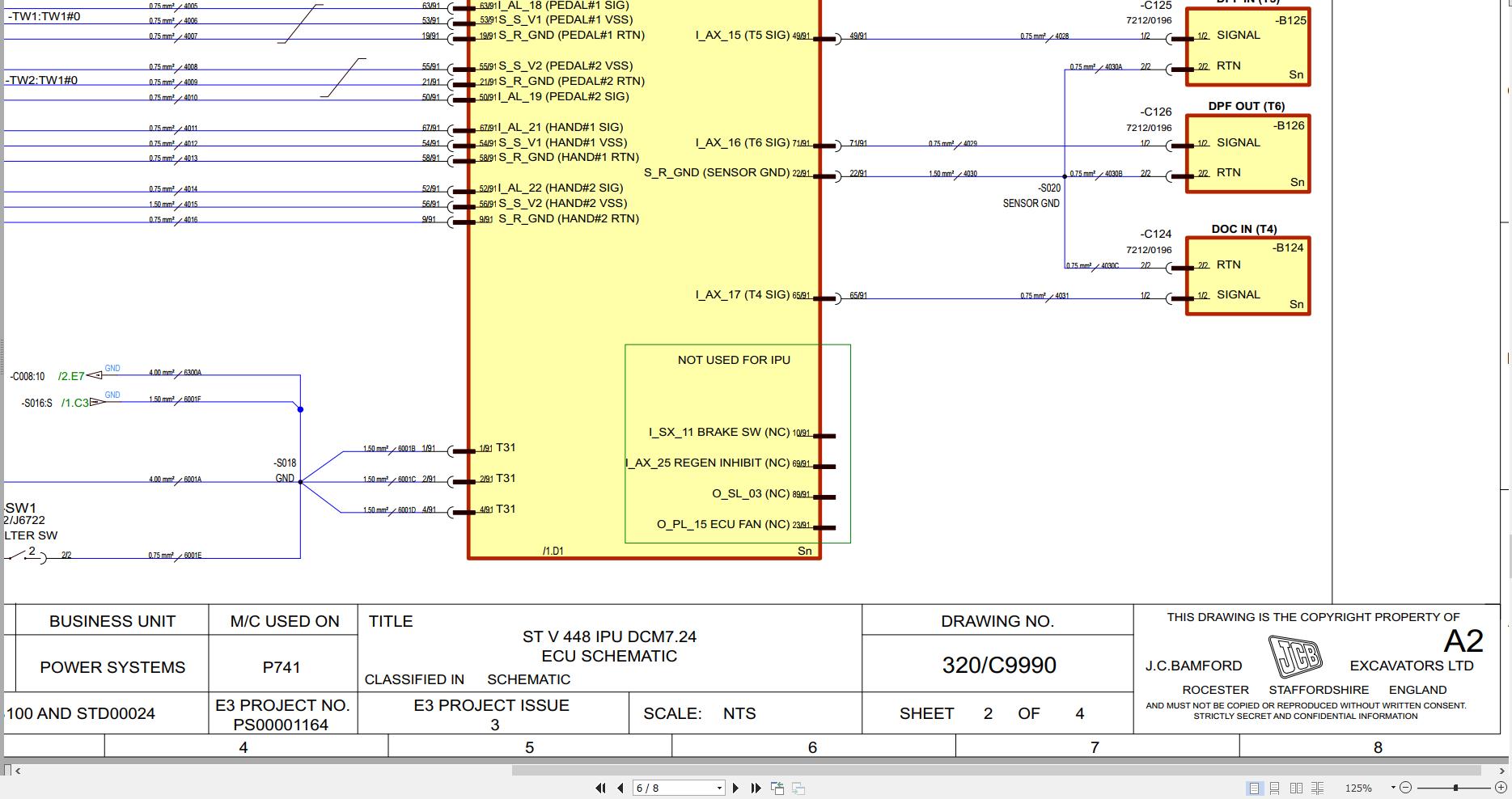Go to the previous page
1512x799 pixels.
click(x=620, y=788)
